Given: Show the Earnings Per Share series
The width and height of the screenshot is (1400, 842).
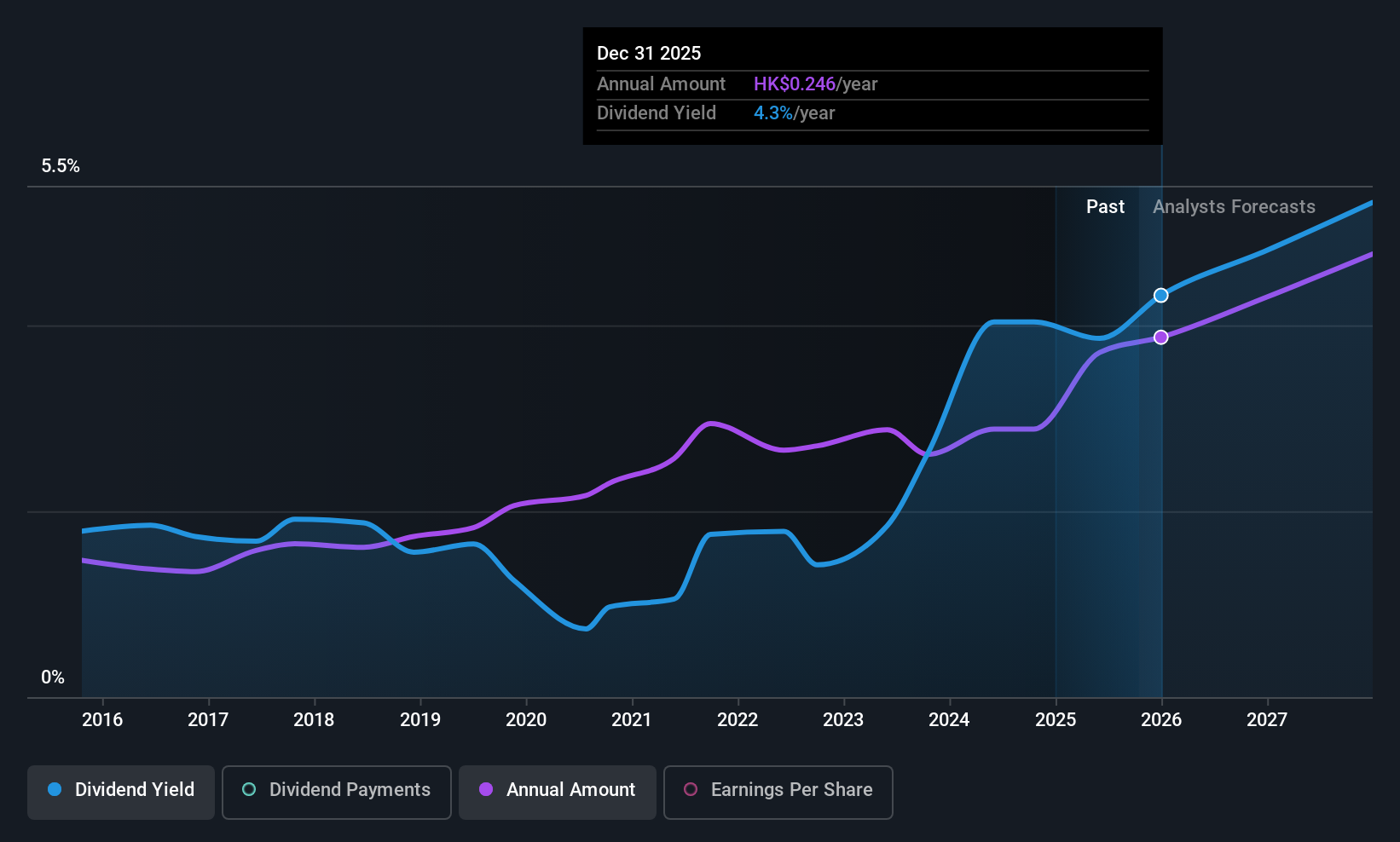Looking at the screenshot, I should [778, 791].
